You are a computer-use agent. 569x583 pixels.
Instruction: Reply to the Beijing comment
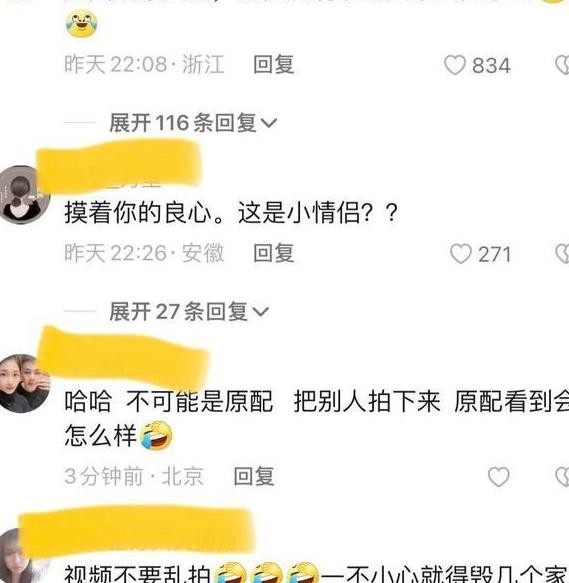[x=254, y=476]
